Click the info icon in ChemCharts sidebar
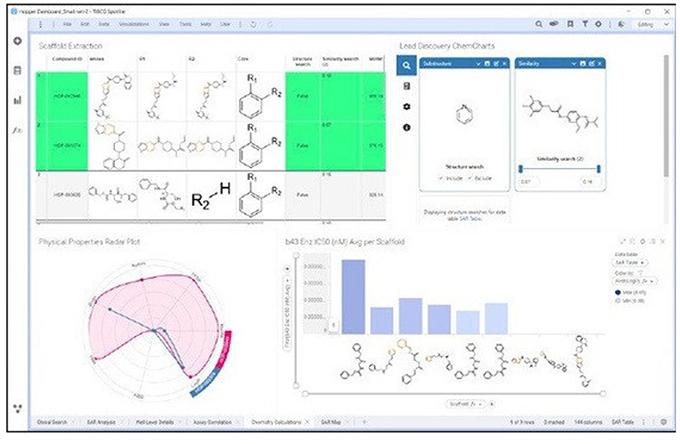680x444 pixels. tap(407, 127)
